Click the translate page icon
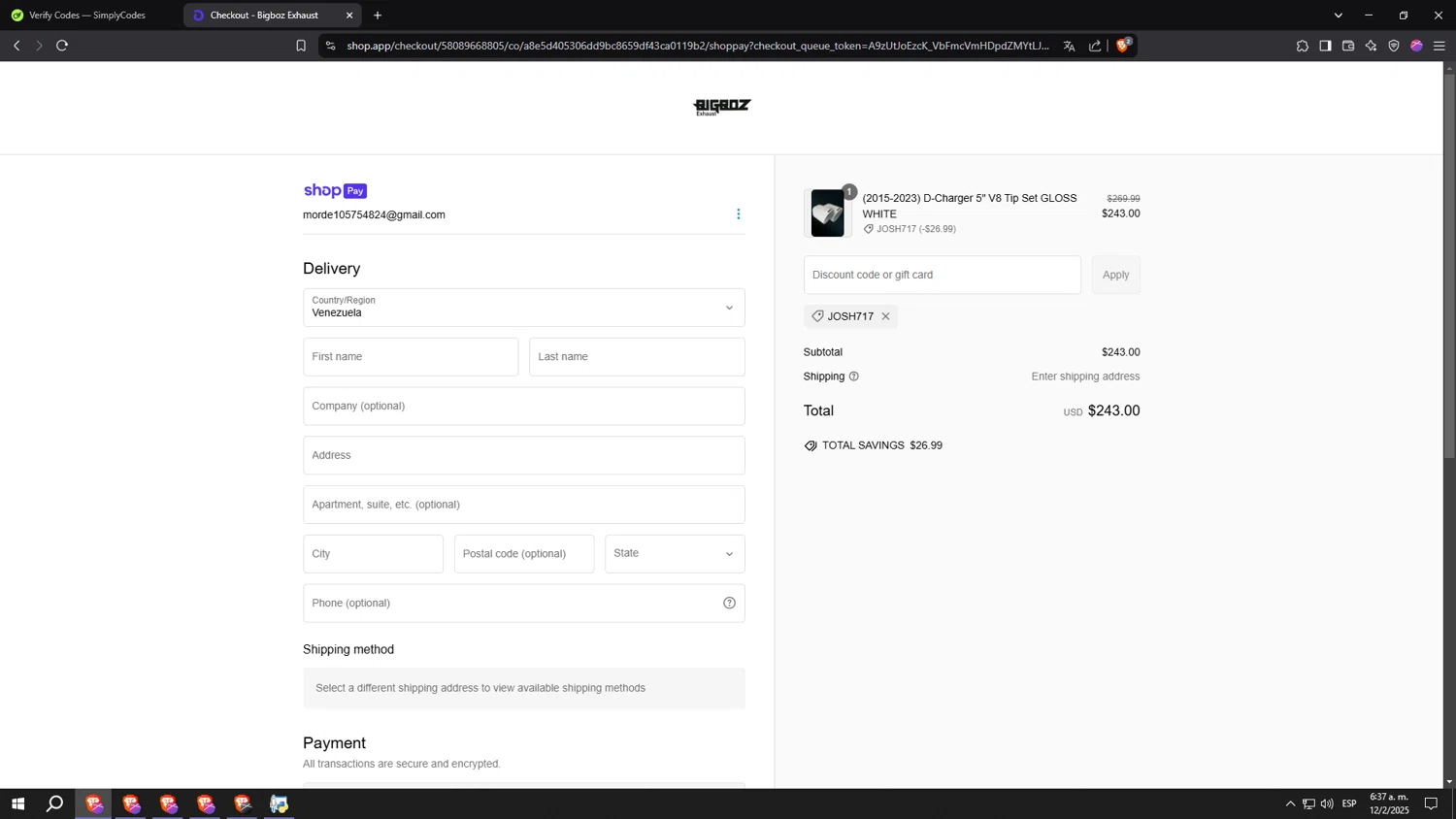1456x819 pixels. 1069,46
